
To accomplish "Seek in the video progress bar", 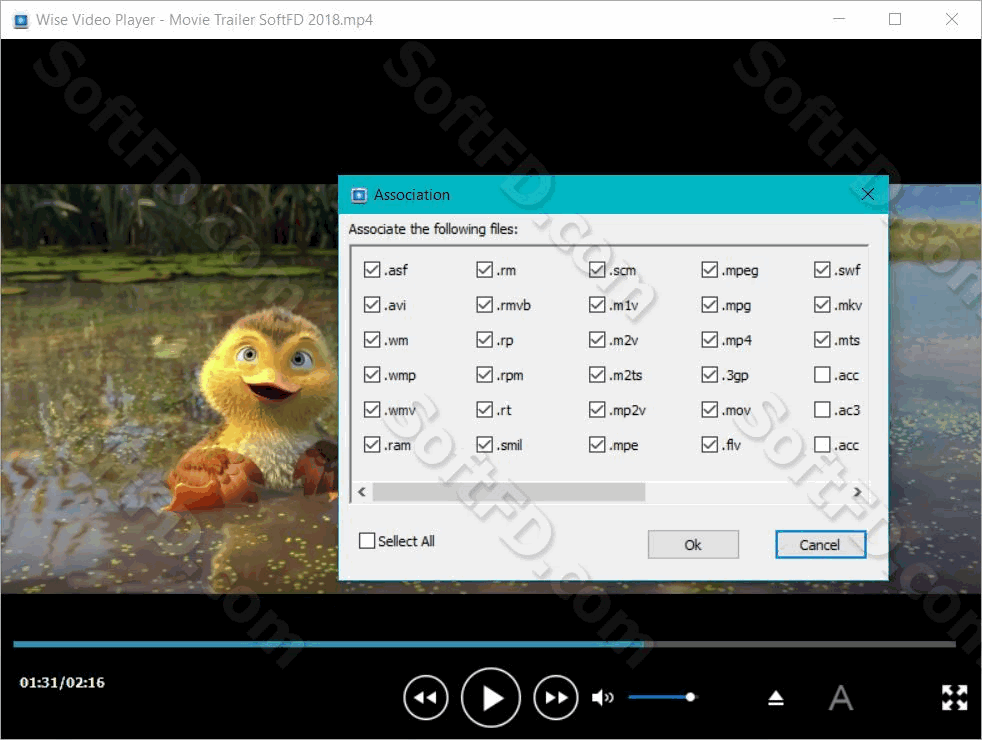I will tap(484, 644).
